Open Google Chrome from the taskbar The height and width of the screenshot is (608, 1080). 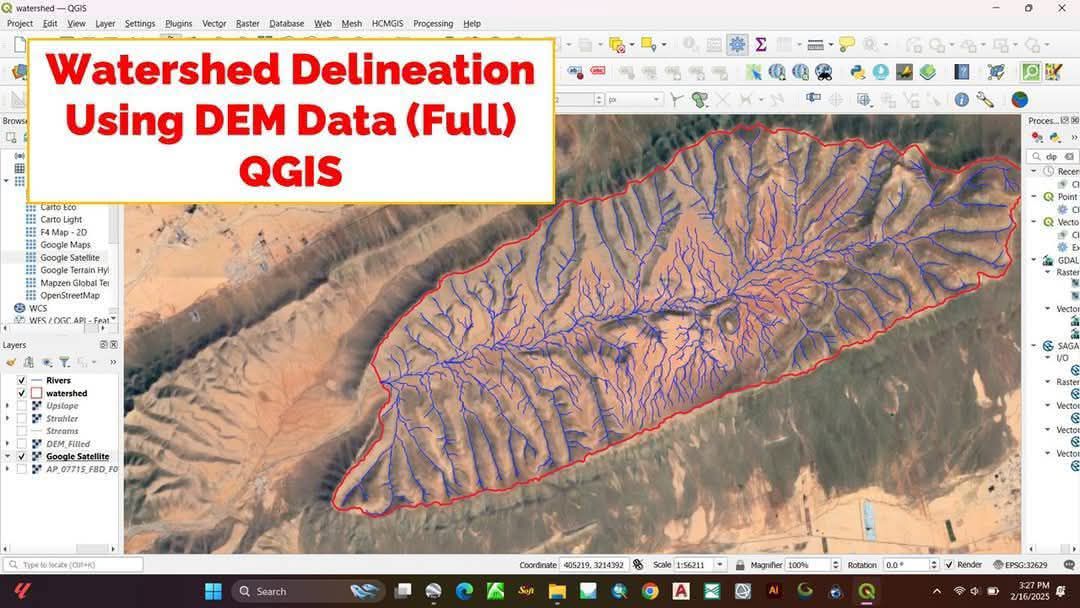point(650,591)
